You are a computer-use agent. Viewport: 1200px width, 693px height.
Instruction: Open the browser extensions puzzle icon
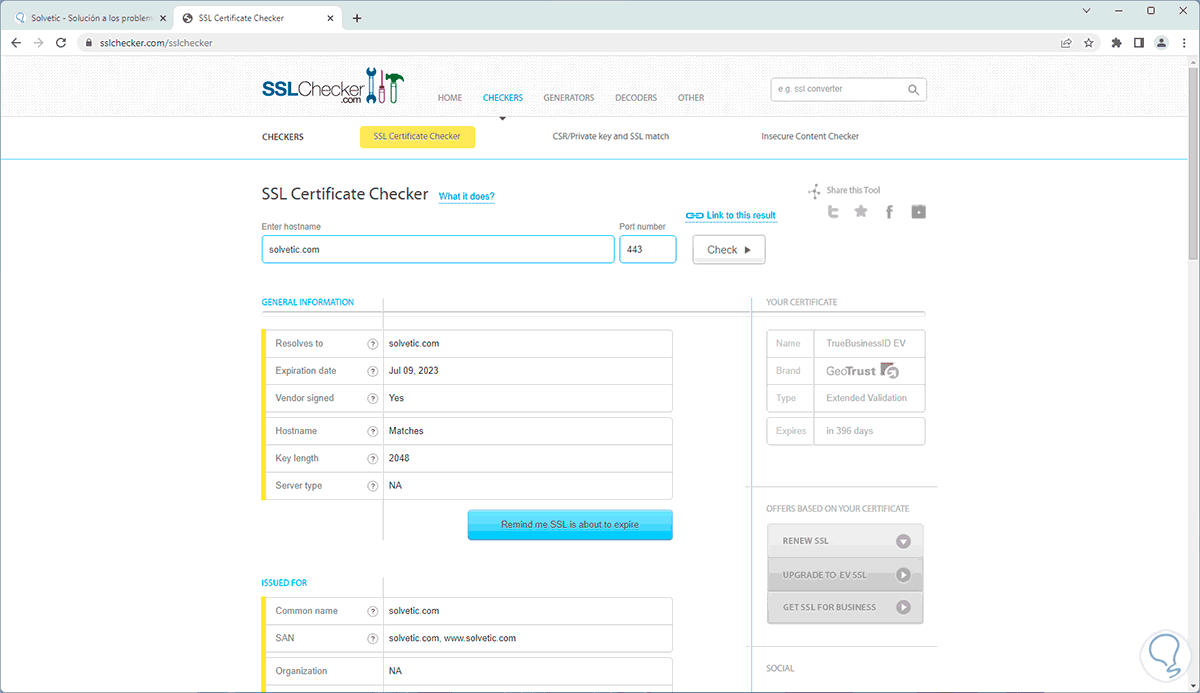coord(1116,43)
